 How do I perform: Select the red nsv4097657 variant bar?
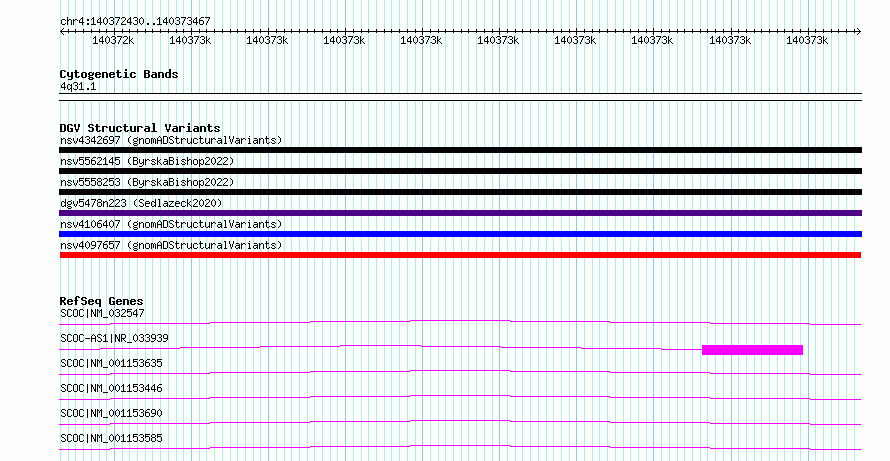[x=460, y=255]
